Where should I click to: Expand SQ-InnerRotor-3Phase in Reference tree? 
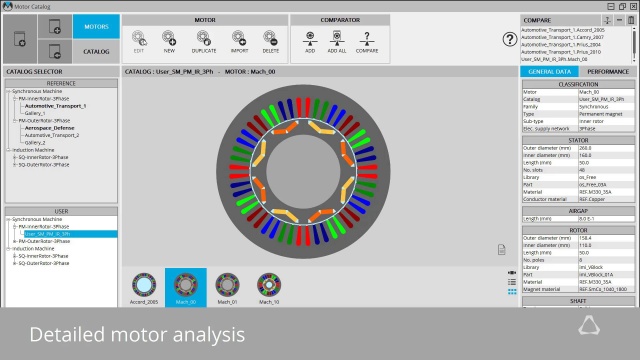point(15,157)
